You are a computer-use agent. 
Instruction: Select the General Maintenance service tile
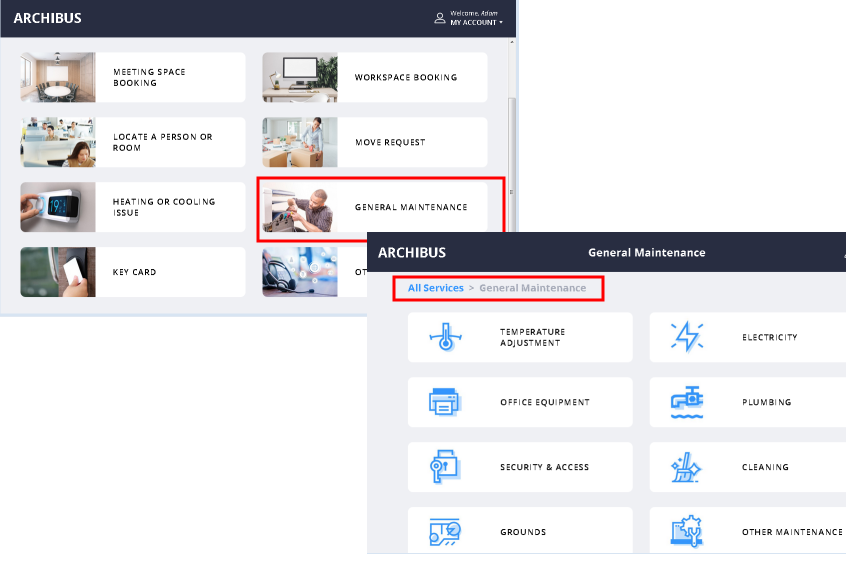coord(374,207)
